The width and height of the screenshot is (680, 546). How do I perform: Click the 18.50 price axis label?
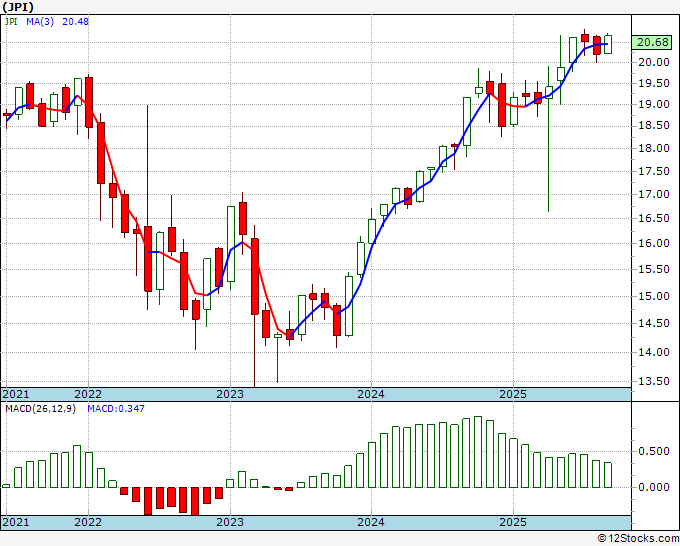click(654, 126)
